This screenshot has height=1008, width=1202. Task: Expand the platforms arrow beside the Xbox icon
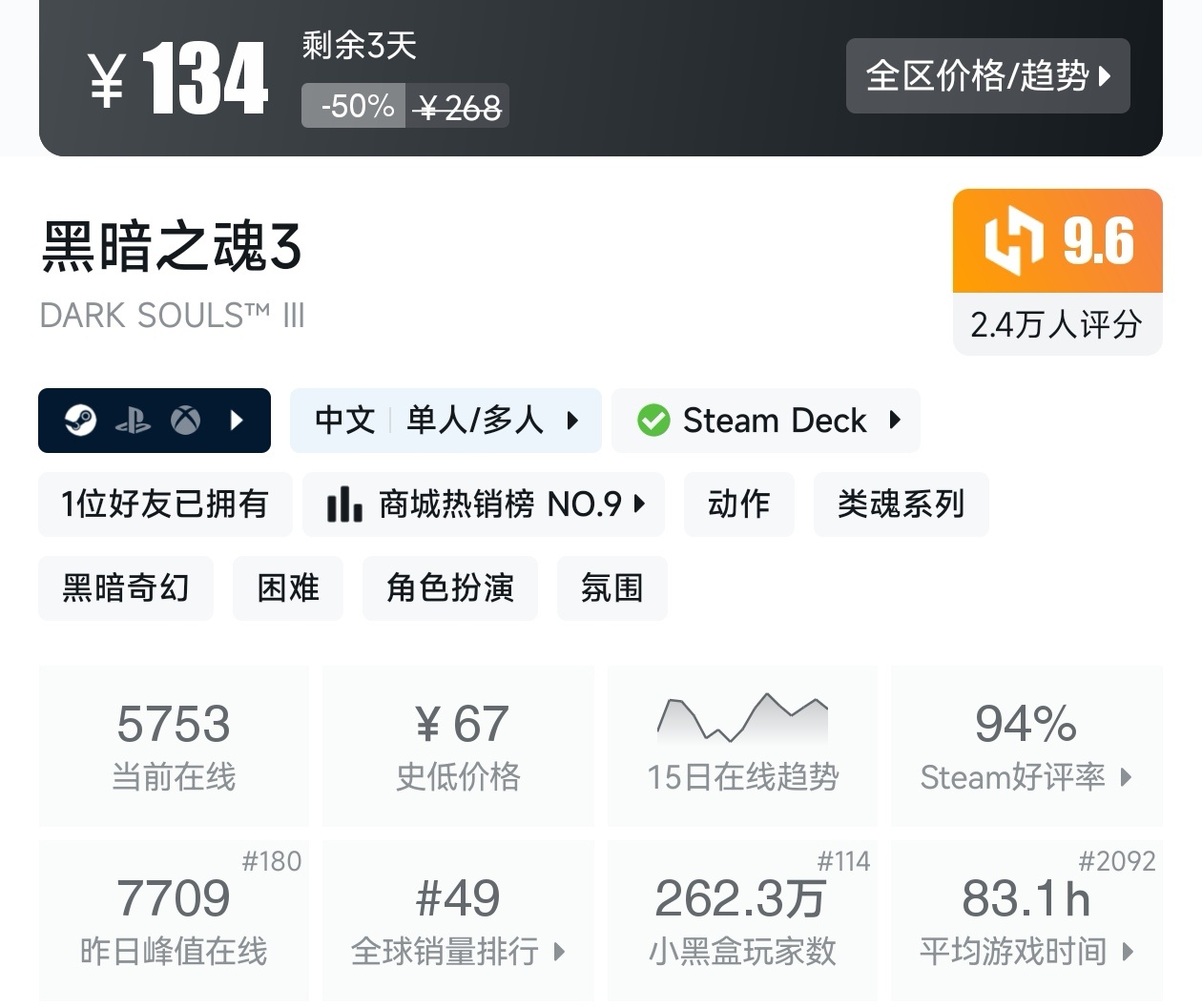(x=238, y=420)
